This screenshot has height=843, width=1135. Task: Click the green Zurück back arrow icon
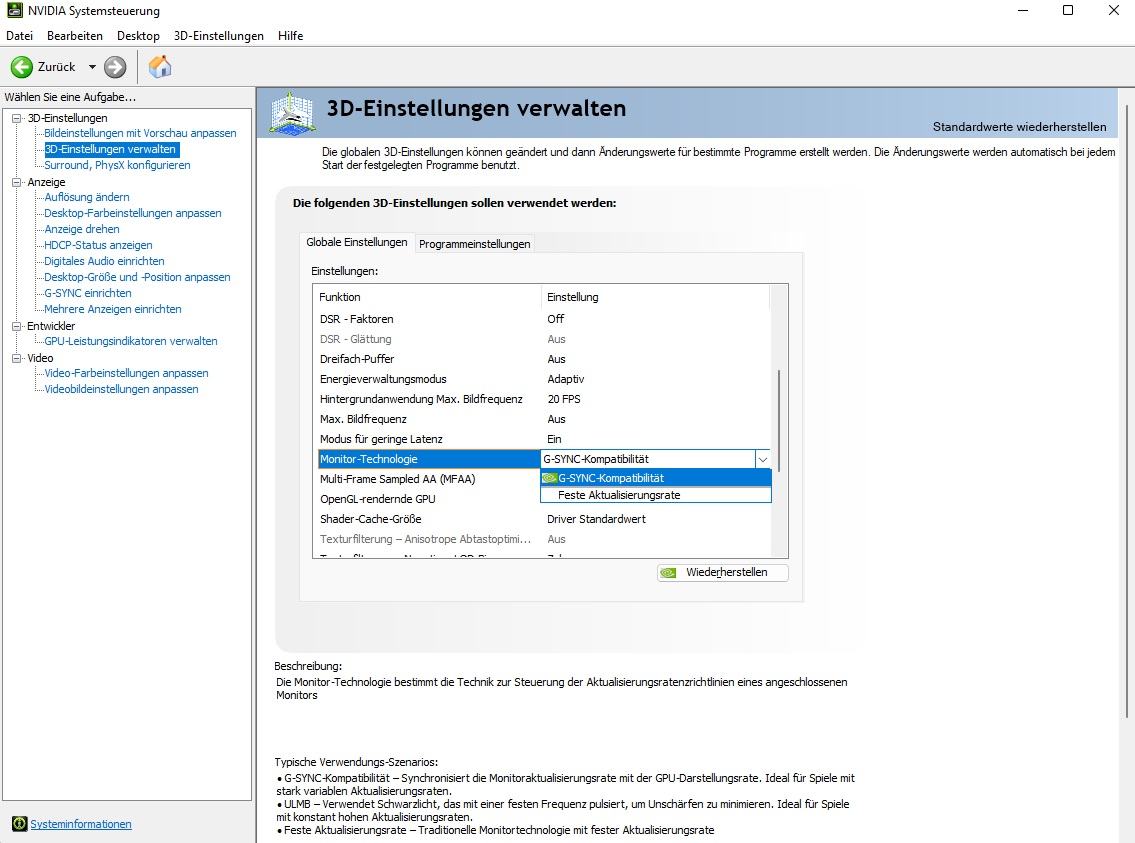click(22, 67)
